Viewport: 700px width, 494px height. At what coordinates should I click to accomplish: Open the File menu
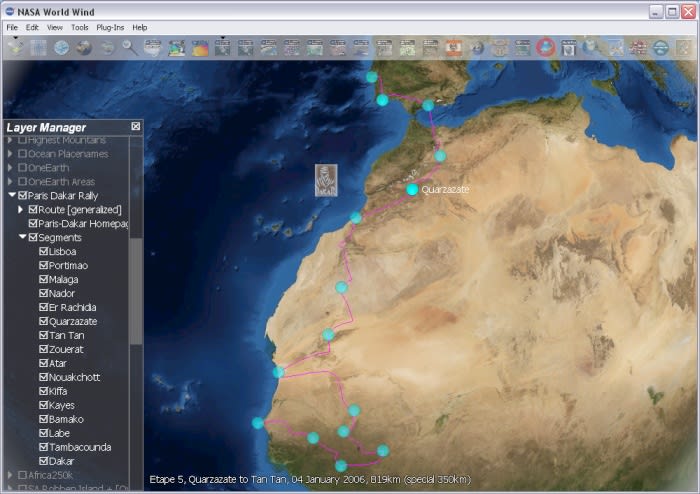[x=12, y=27]
